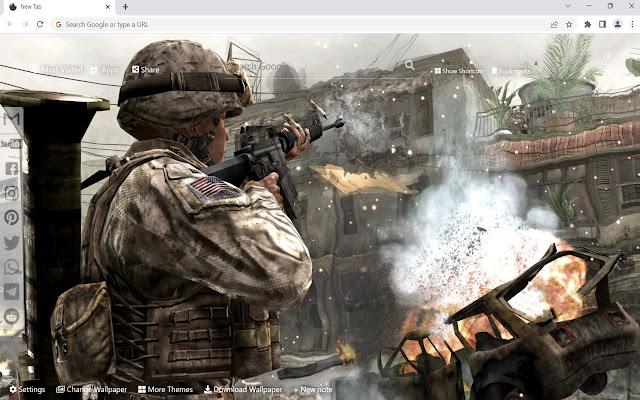Open the Chrome three-dot menu
640x400 pixels.
[x=632, y=24]
